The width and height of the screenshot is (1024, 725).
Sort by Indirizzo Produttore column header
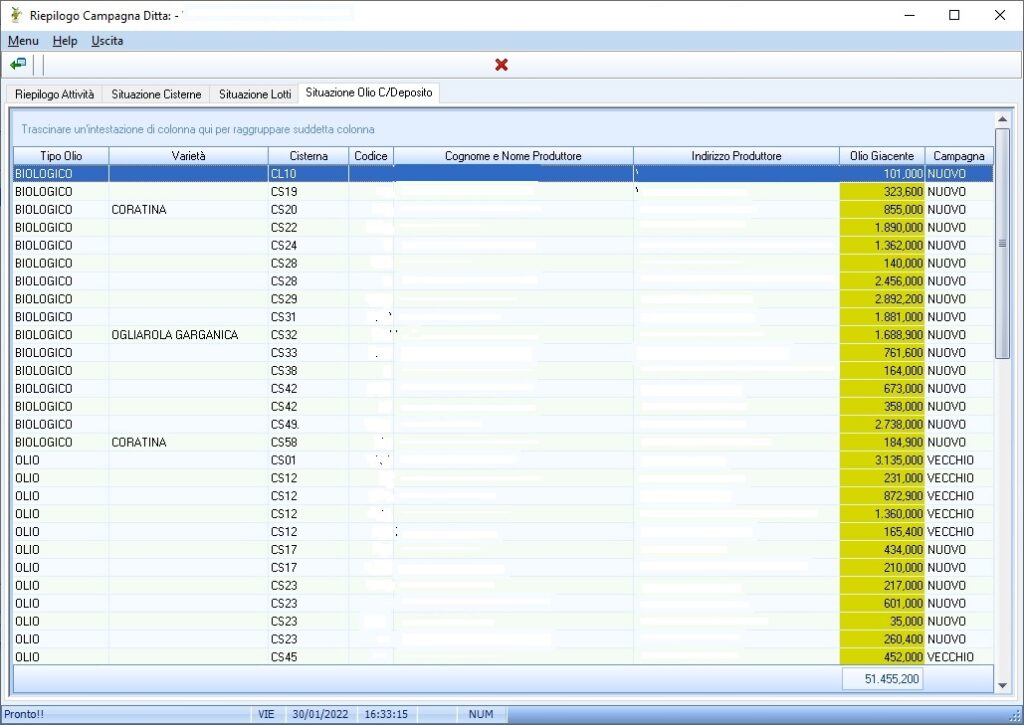737,156
